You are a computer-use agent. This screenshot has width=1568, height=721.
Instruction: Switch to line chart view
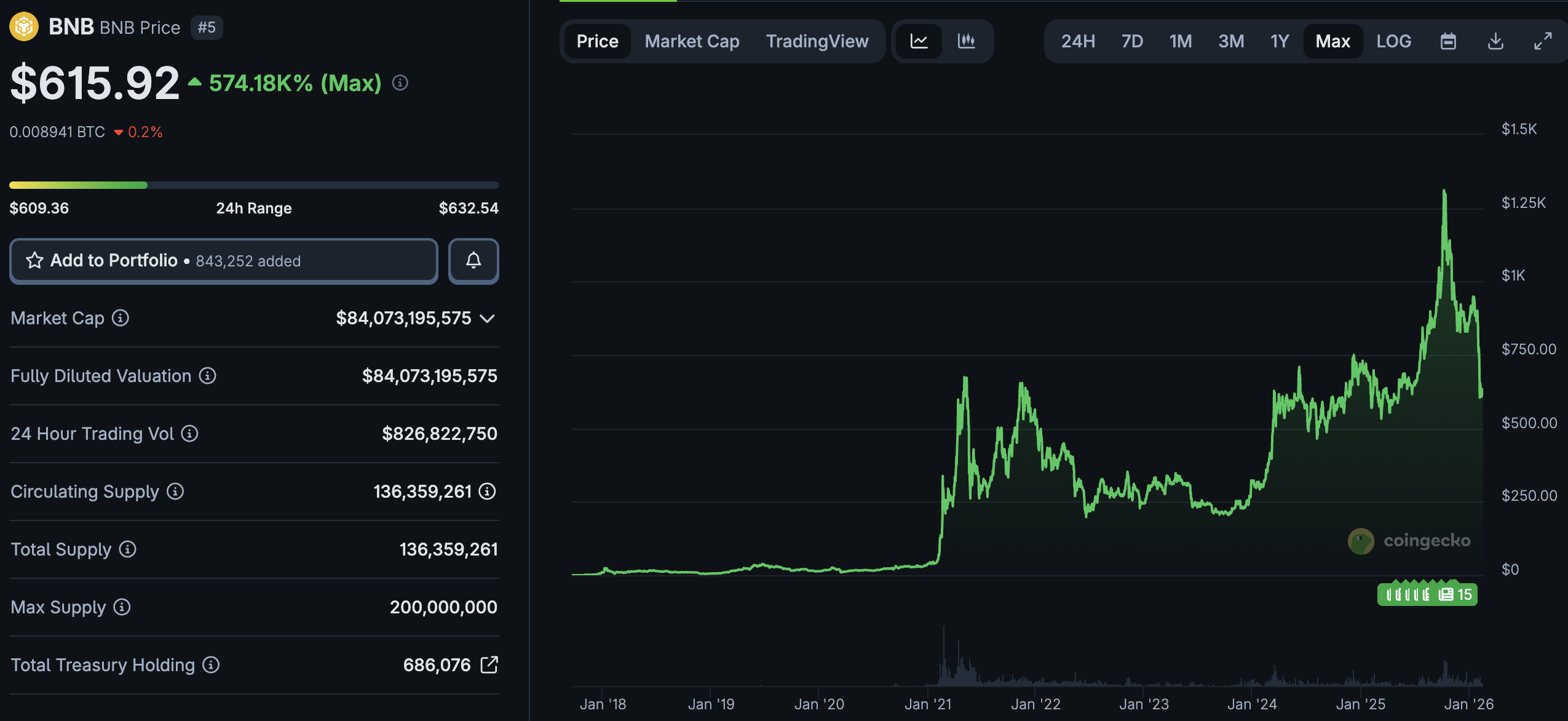pos(919,41)
